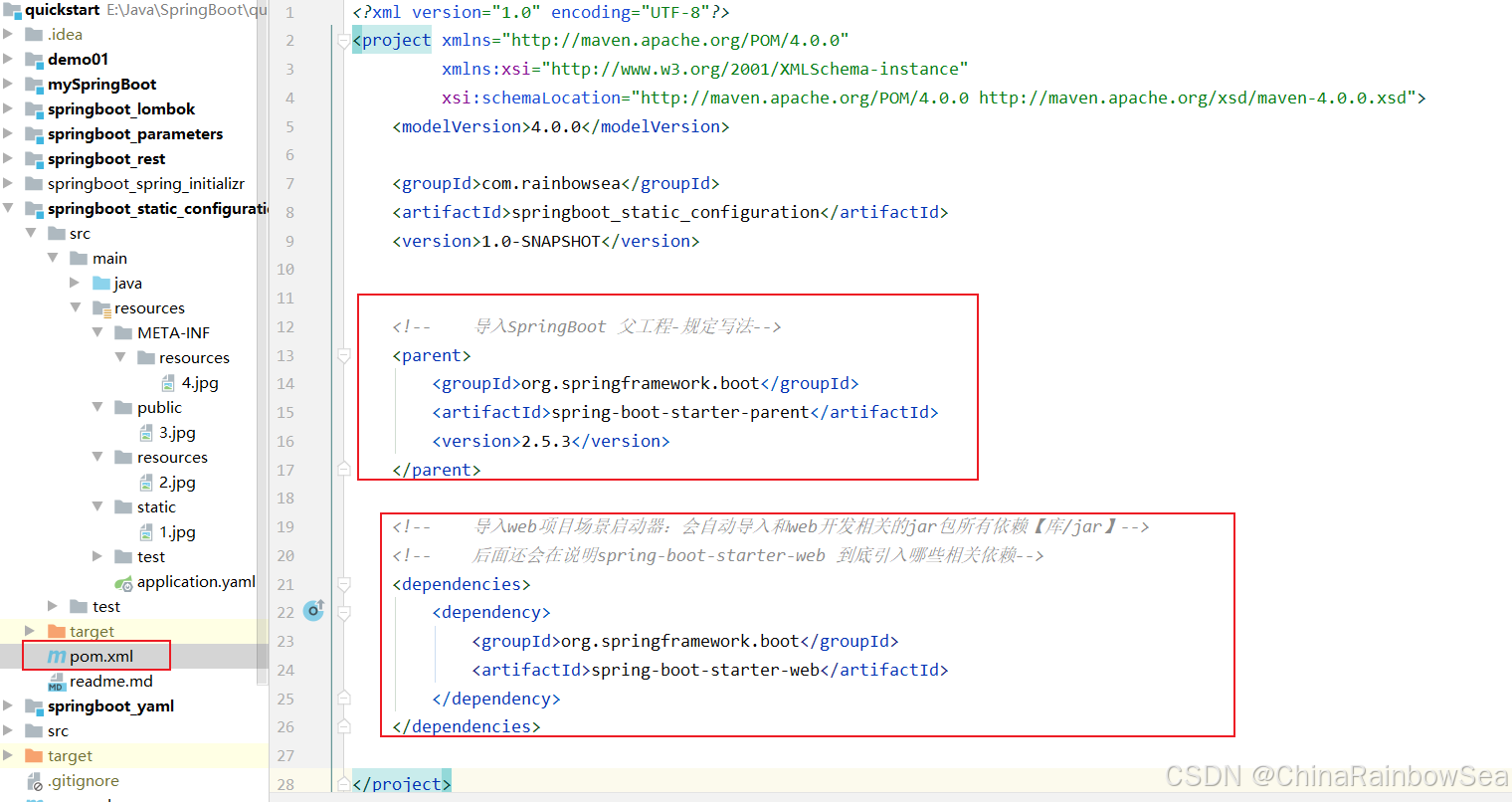Image resolution: width=1512 pixels, height=802 pixels.
Task: Expand the test folder under main
Action: coord(96,556)
